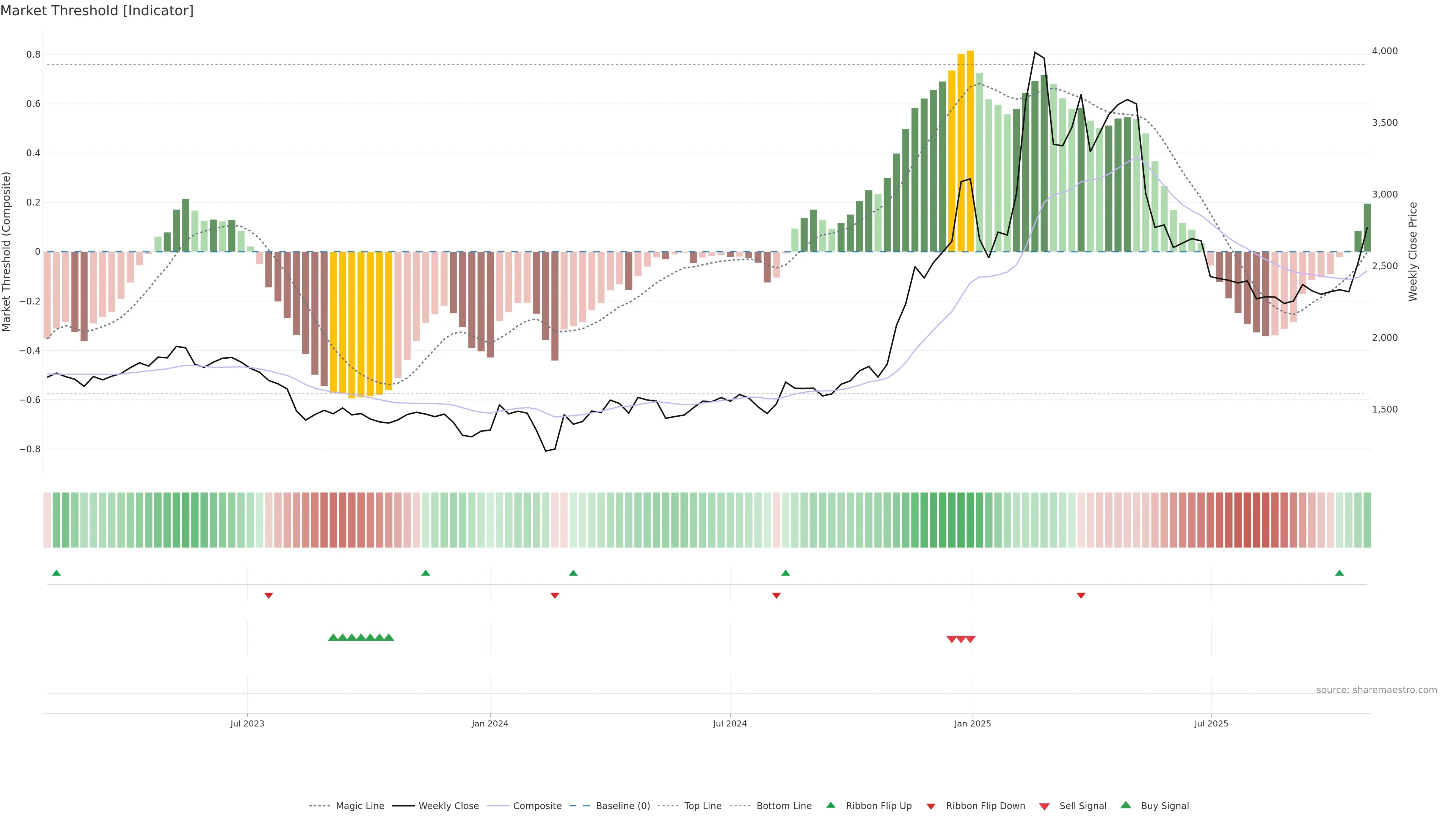Click the Sell Signal legend item
The height and width of the screenshot is (819, 1456).
[1083, 806]
